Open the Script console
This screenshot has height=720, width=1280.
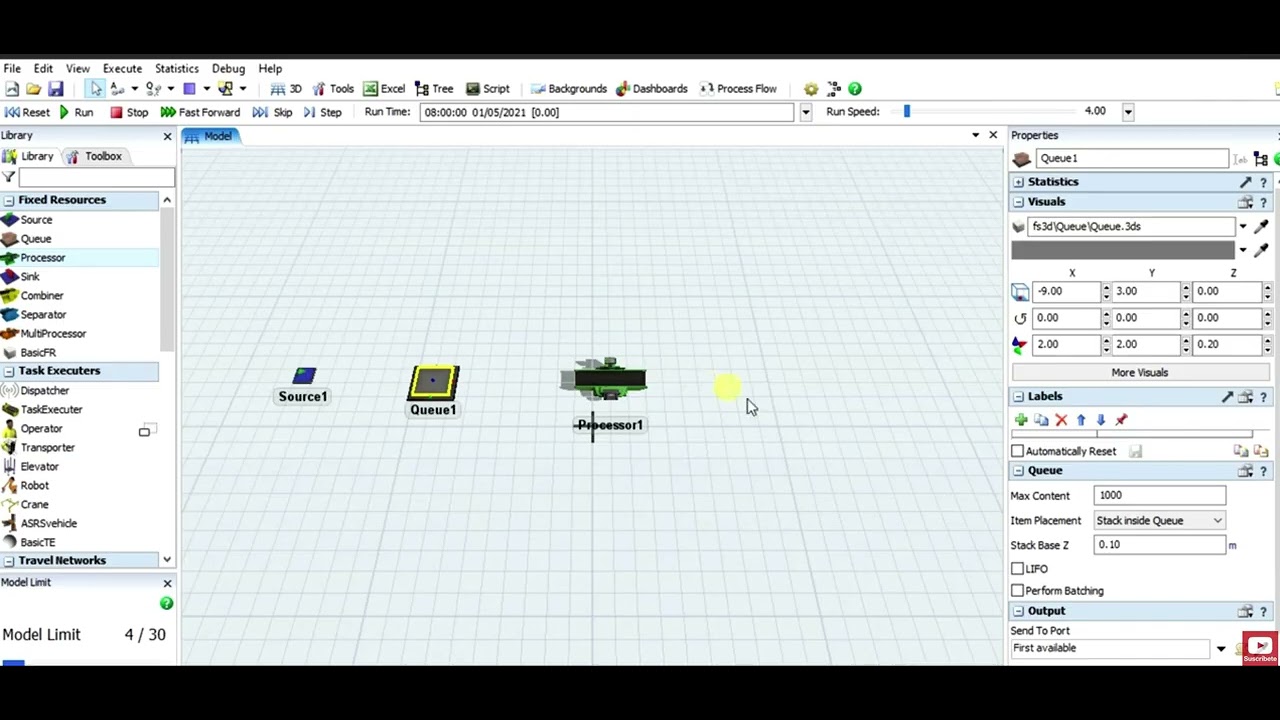(487, 89)
